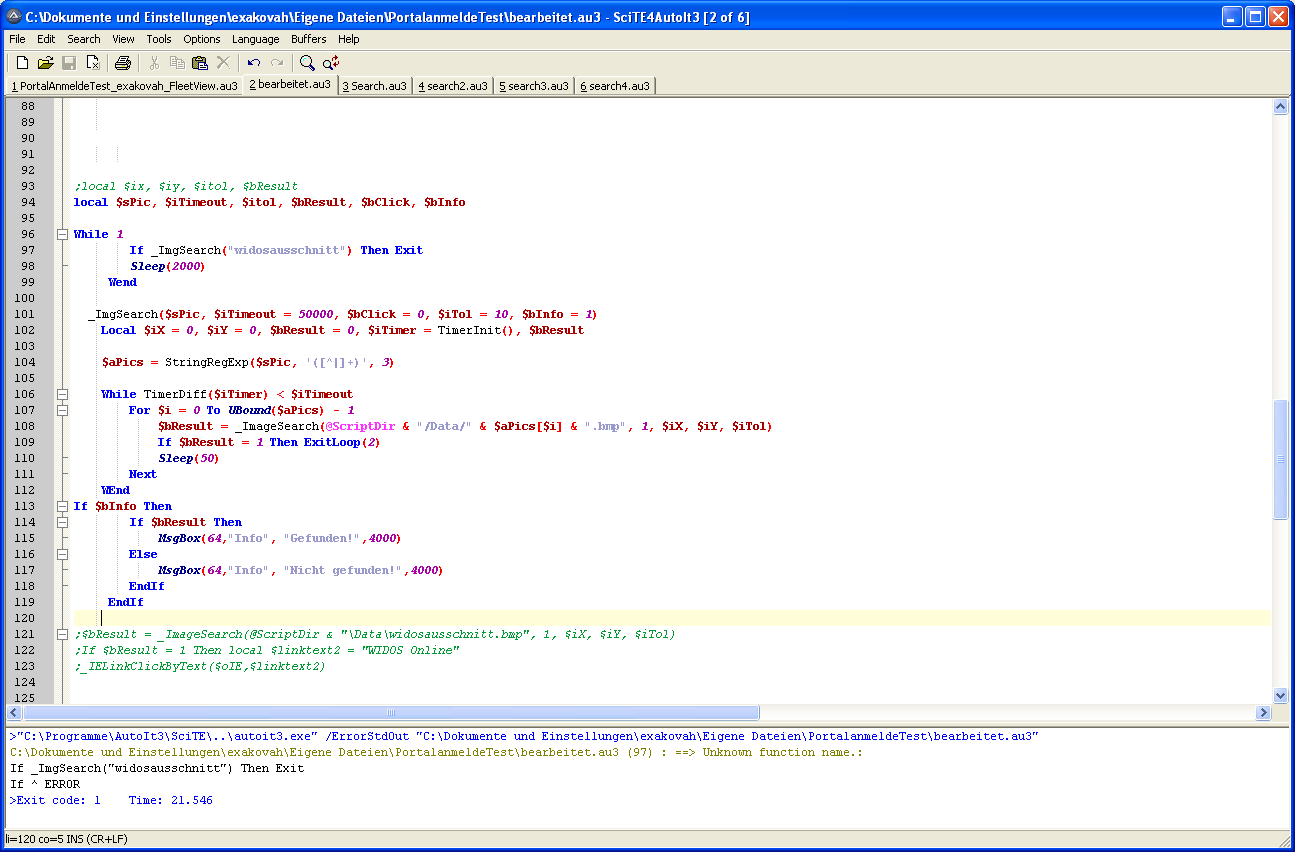Click the Replace toolbar icon
1295x852 pixels.
[x=331, y=63]
